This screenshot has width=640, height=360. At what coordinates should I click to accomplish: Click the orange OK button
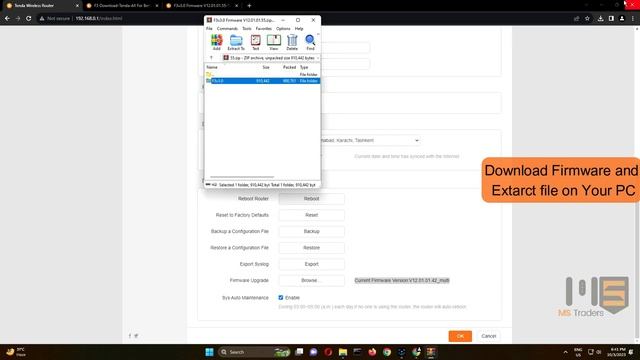[460, 336]
